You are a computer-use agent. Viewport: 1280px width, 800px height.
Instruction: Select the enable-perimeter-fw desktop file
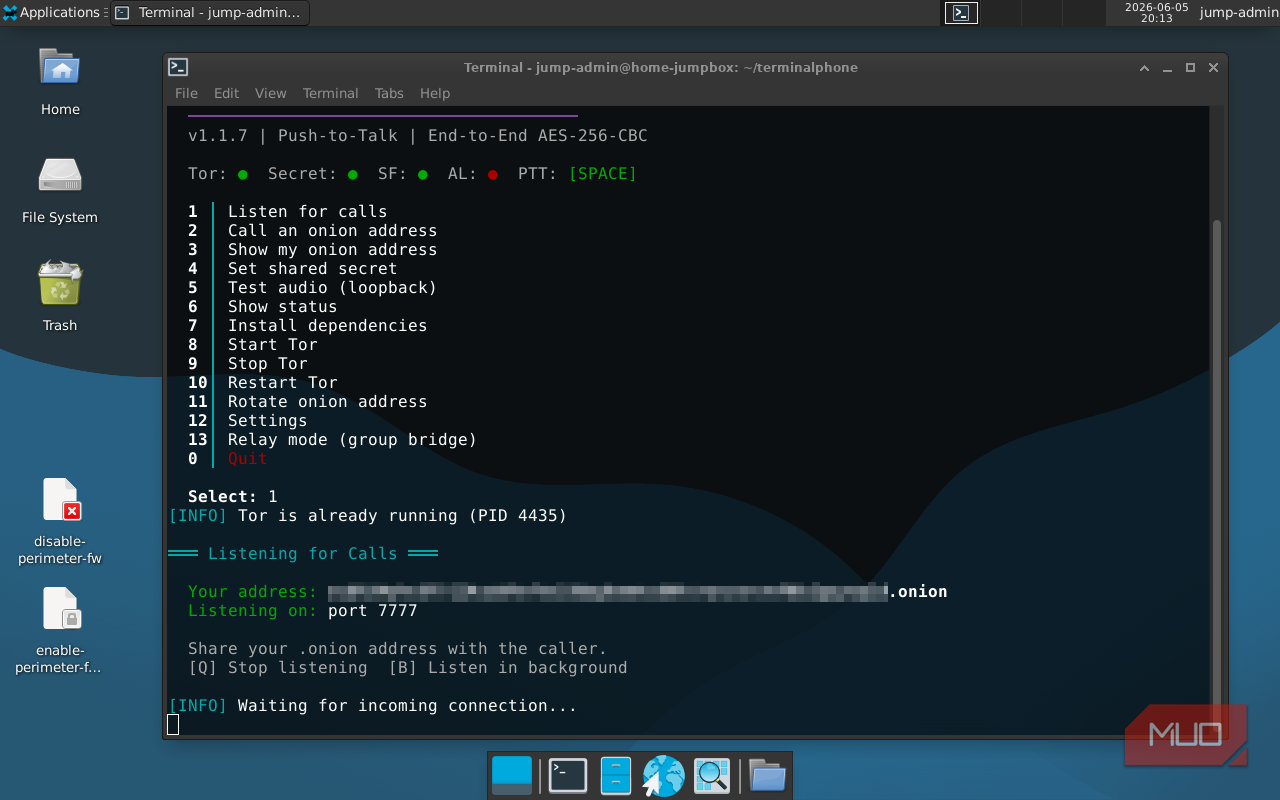pos(60,630)
